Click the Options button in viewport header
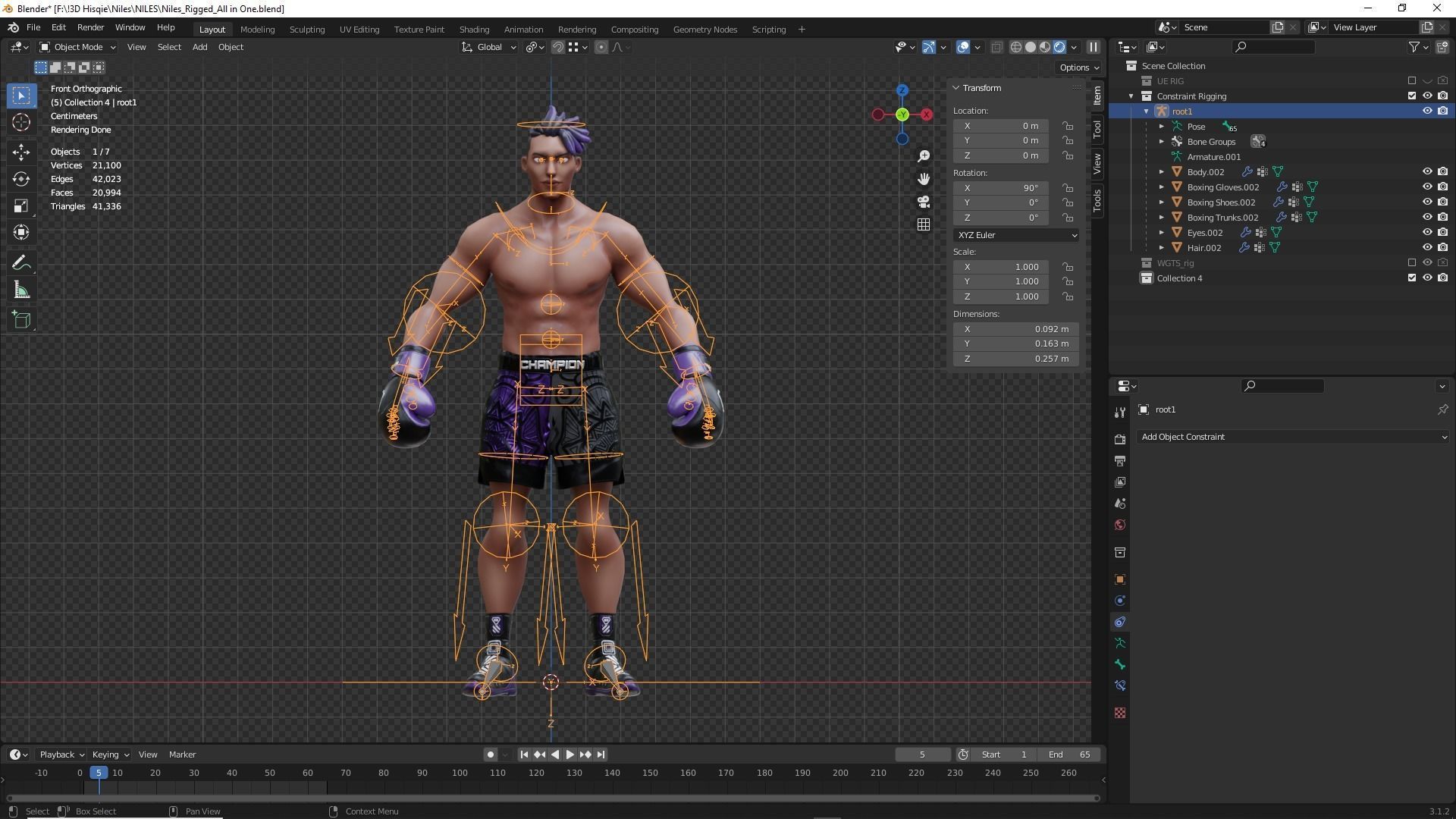Screen dimensions: 1456x819 click(x=1078, y=67)
